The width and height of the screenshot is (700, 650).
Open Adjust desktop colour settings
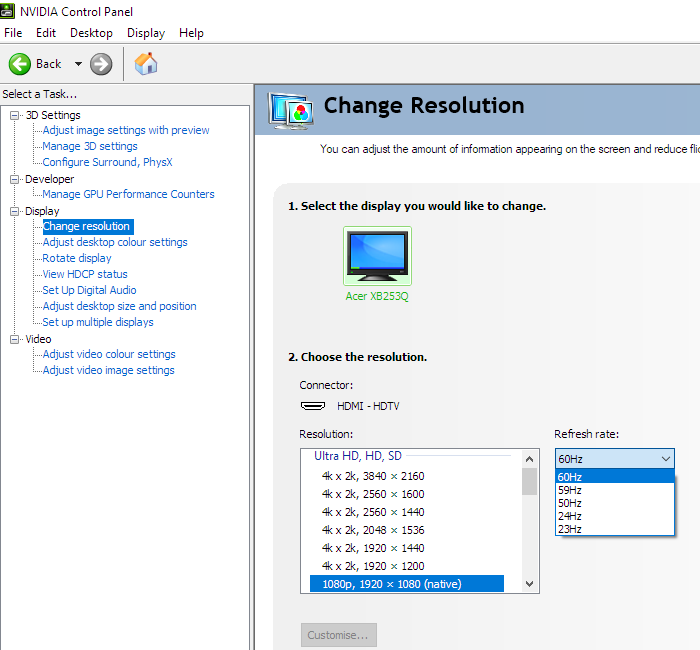point(115,242)
